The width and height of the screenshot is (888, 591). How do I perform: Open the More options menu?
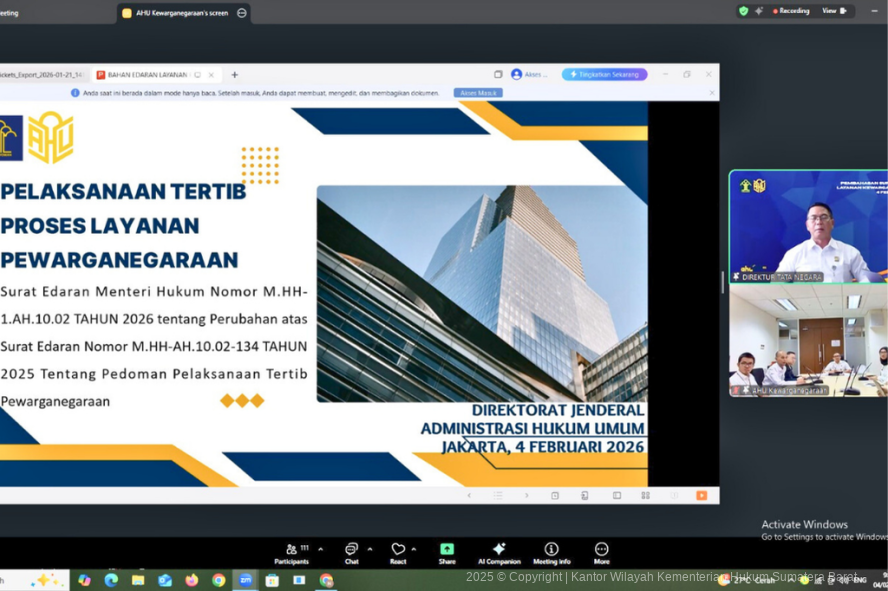coord(601,552)
